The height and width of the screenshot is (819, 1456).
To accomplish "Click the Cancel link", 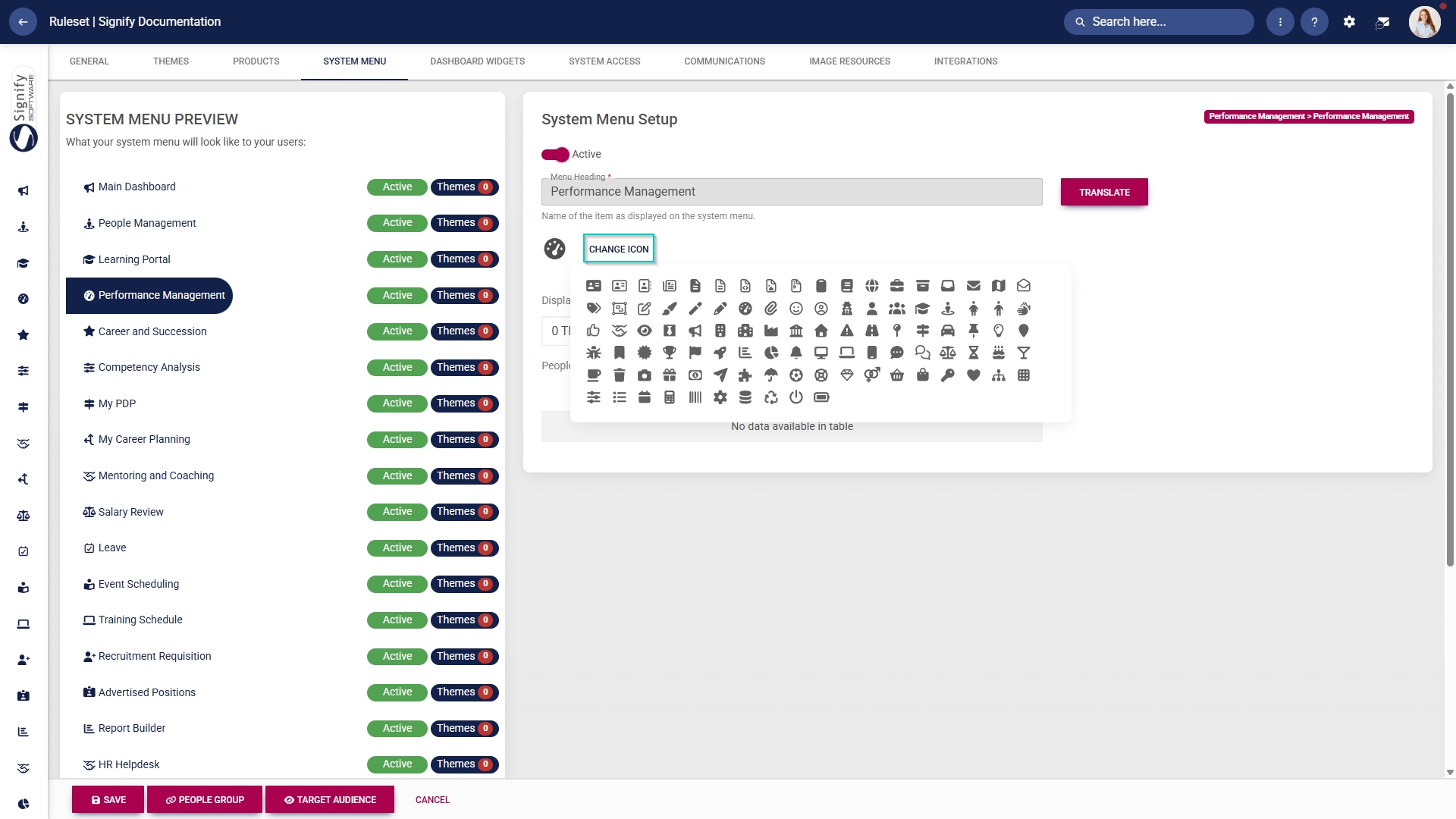I will coord(432,800).
